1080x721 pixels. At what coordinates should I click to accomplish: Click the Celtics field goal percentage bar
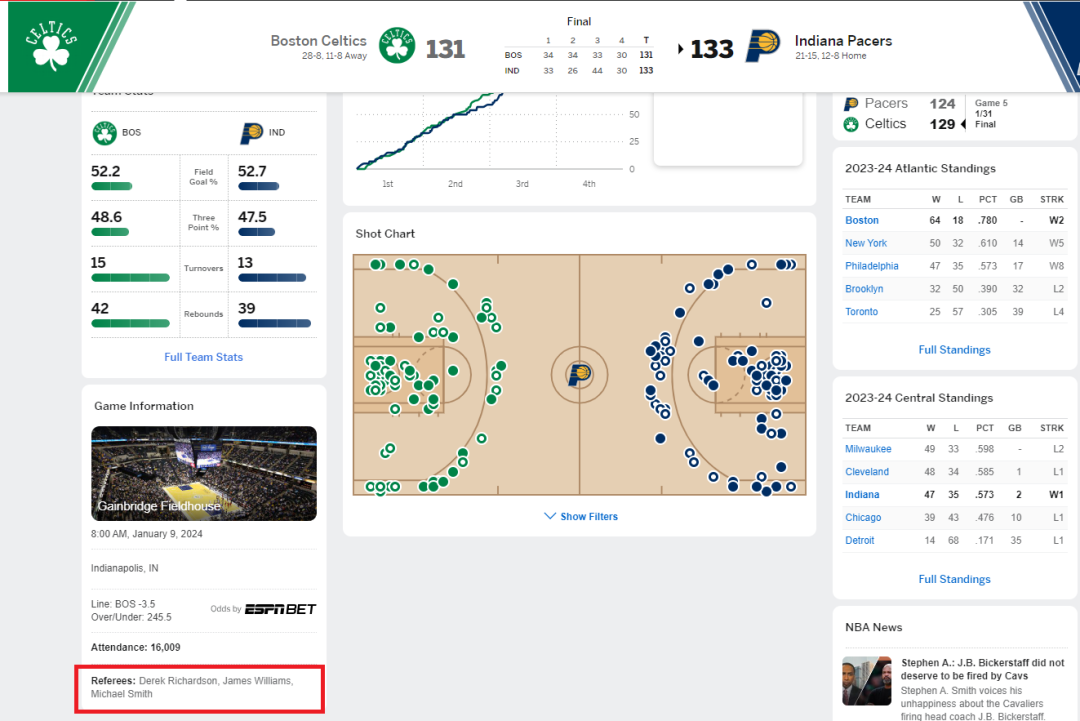112,186
